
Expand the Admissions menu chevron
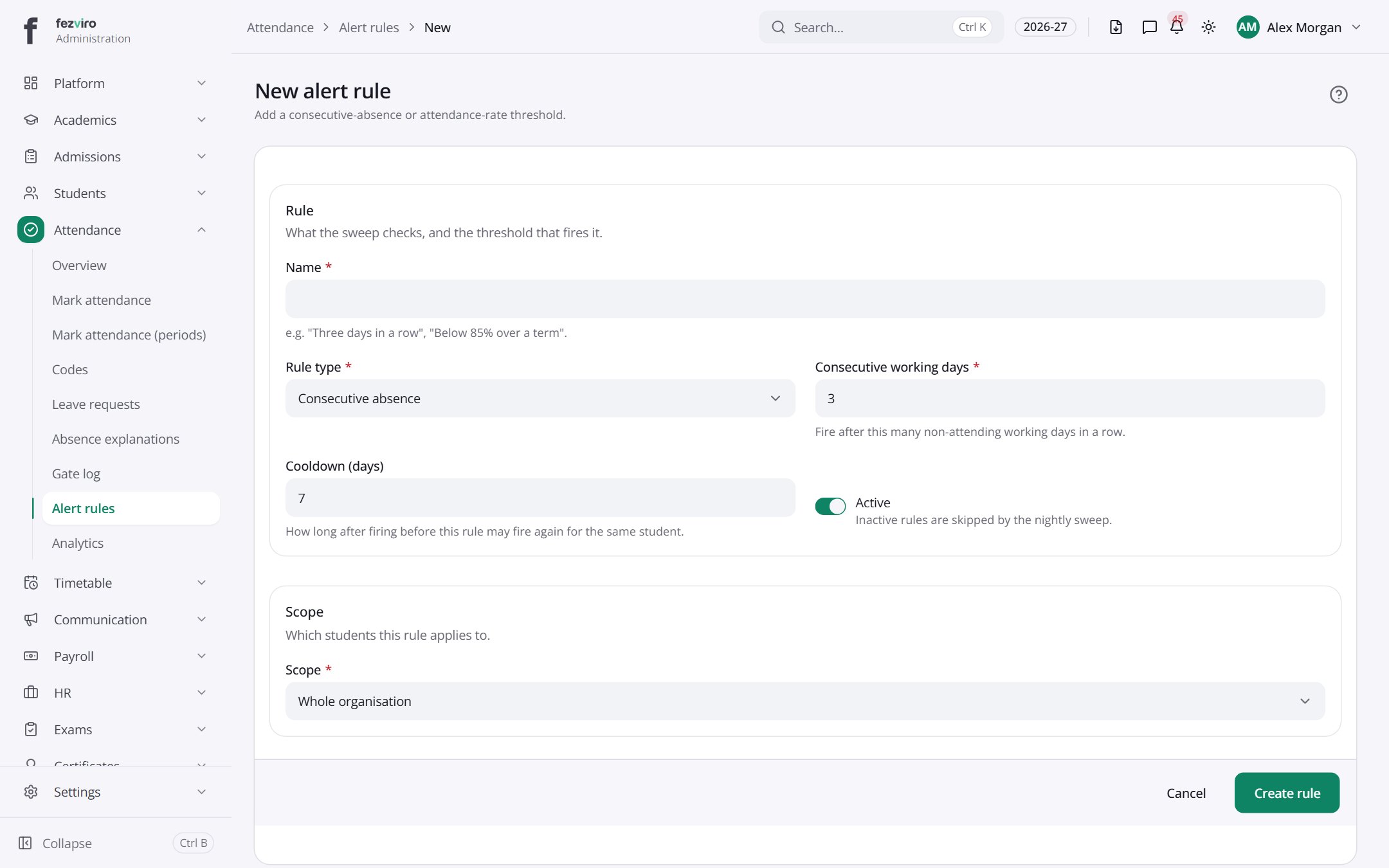(x=201, y=156)
